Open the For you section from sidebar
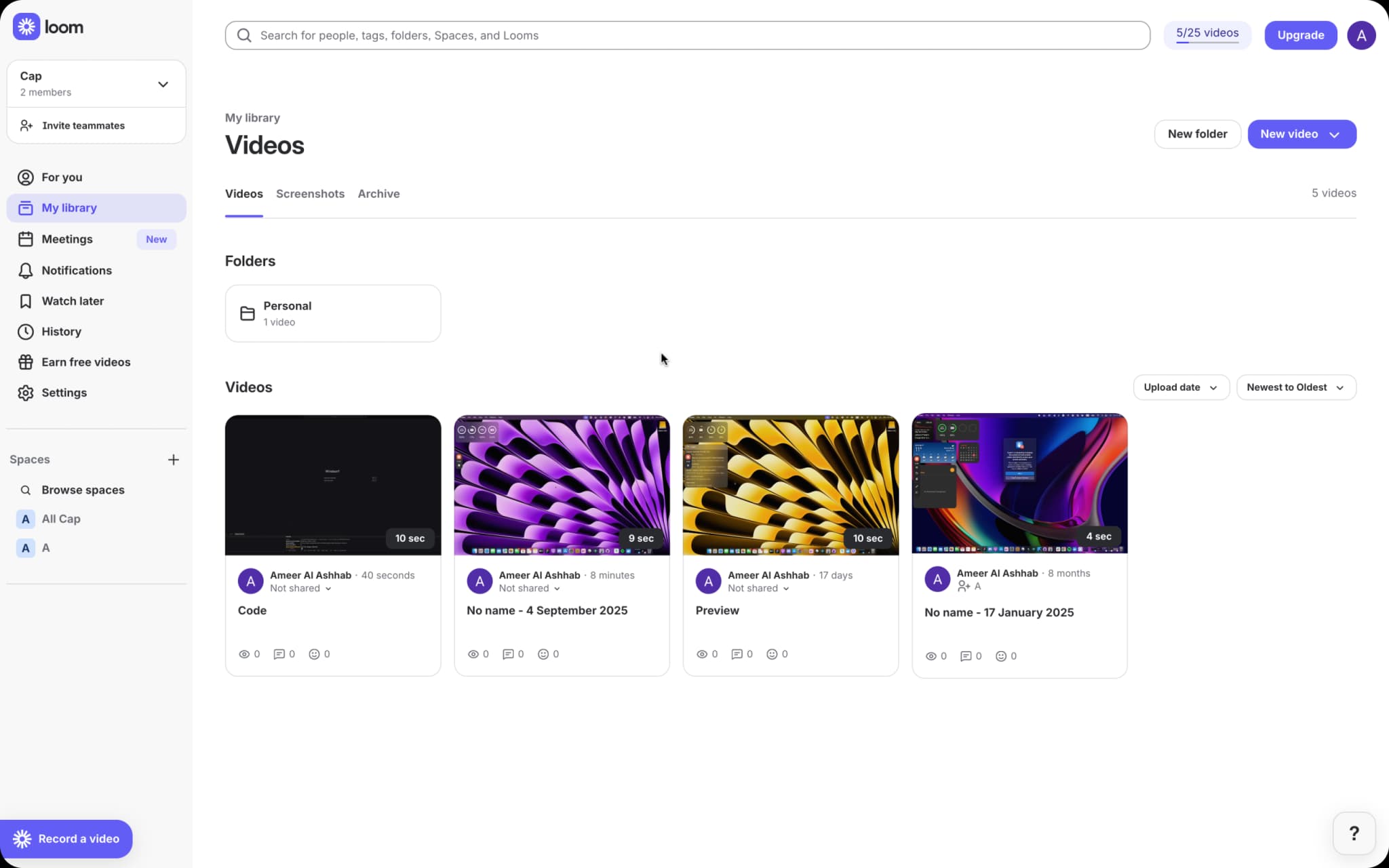Image resolution: width=1389 pixels, height=868 pixels. (62, 177)
